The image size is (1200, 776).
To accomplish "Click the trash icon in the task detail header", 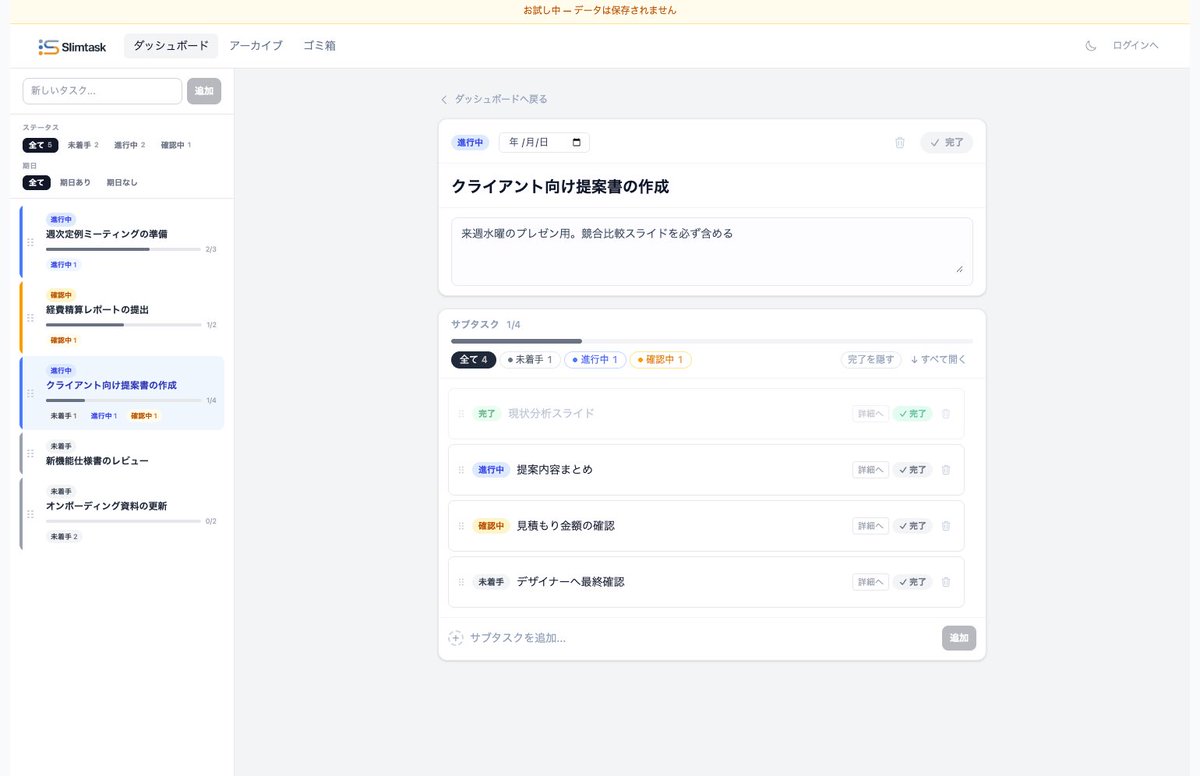I will point(899,142).
